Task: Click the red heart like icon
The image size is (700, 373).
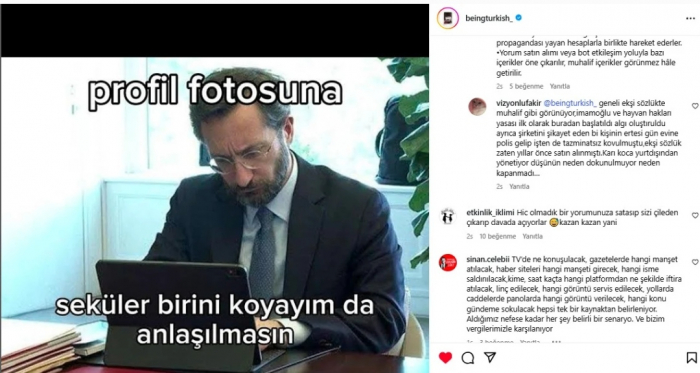Action: (445, 357)
